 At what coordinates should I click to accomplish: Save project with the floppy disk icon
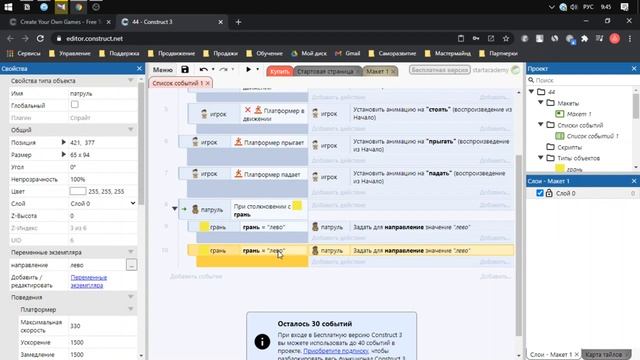[185, 70]
